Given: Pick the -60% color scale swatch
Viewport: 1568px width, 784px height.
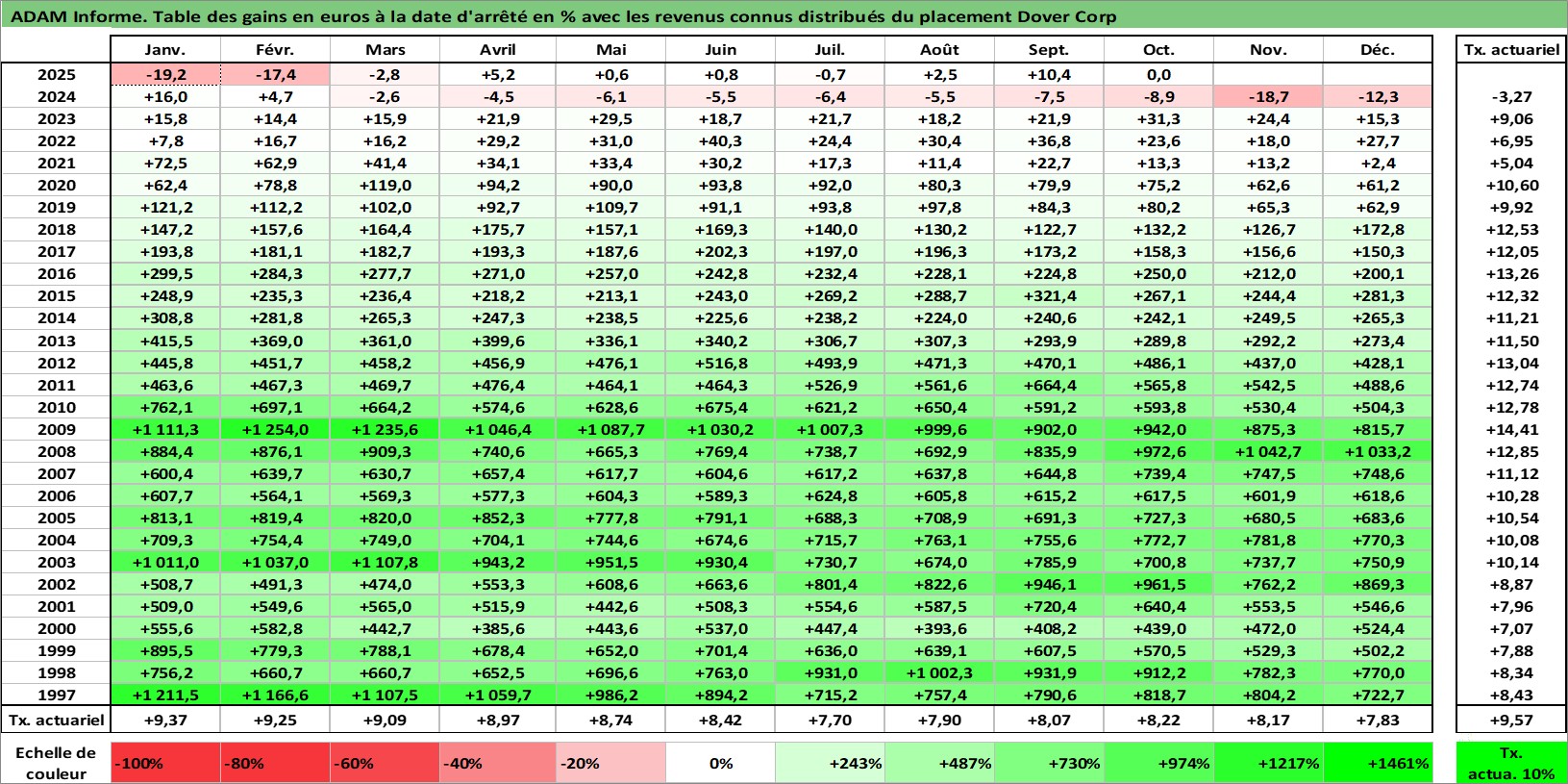Looking at the screenshot, I should point(386,762).
